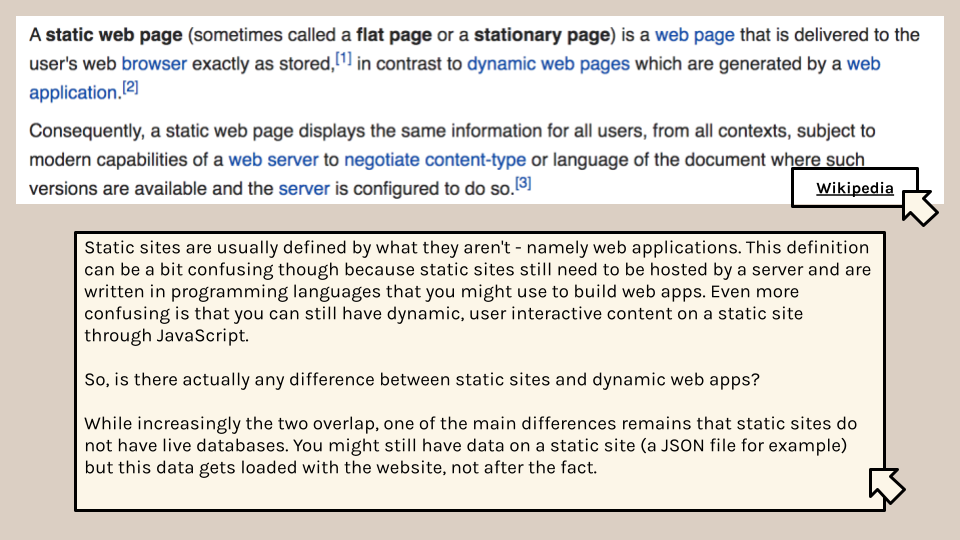Open citation footnote [2]
The height and width of the screenshot is (540, 960).
click(130, 89)
